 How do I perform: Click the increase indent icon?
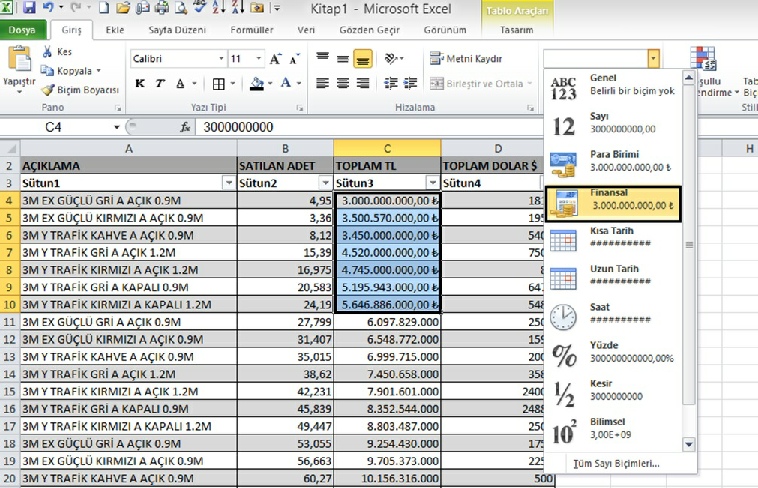pos(410,84)
